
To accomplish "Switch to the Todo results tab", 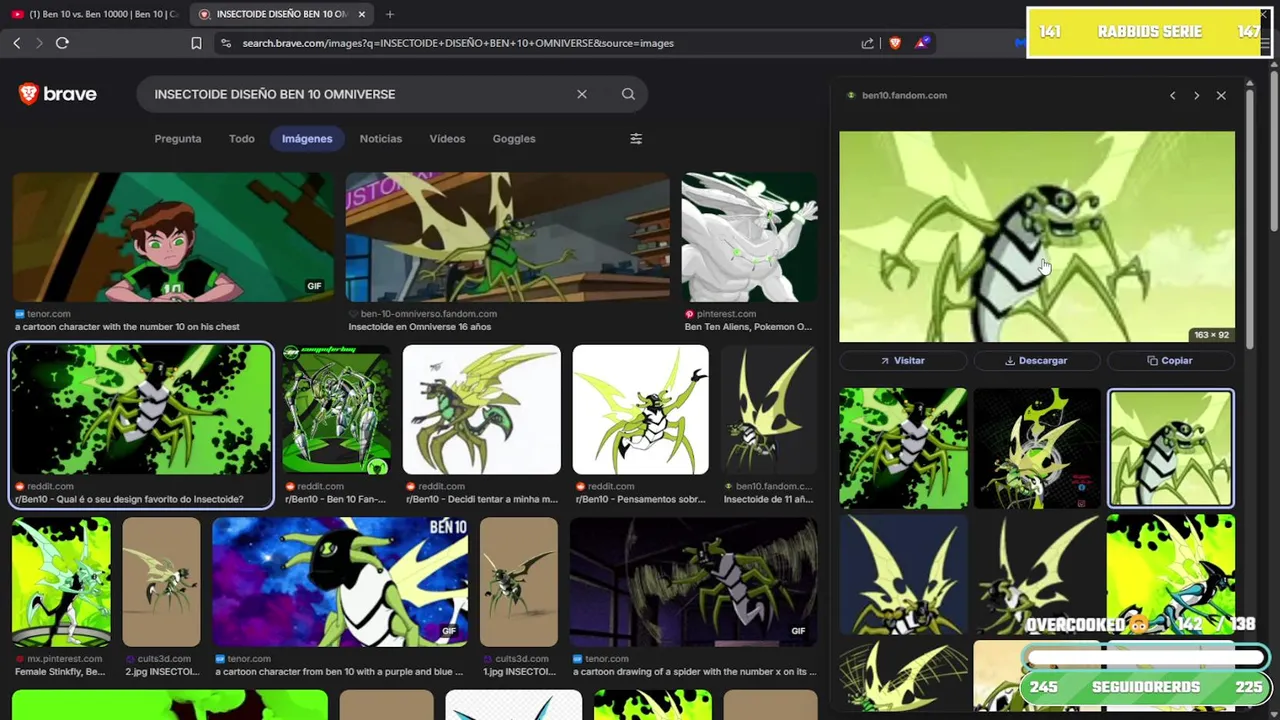I will pyautogui.click(x=242, y=139).
